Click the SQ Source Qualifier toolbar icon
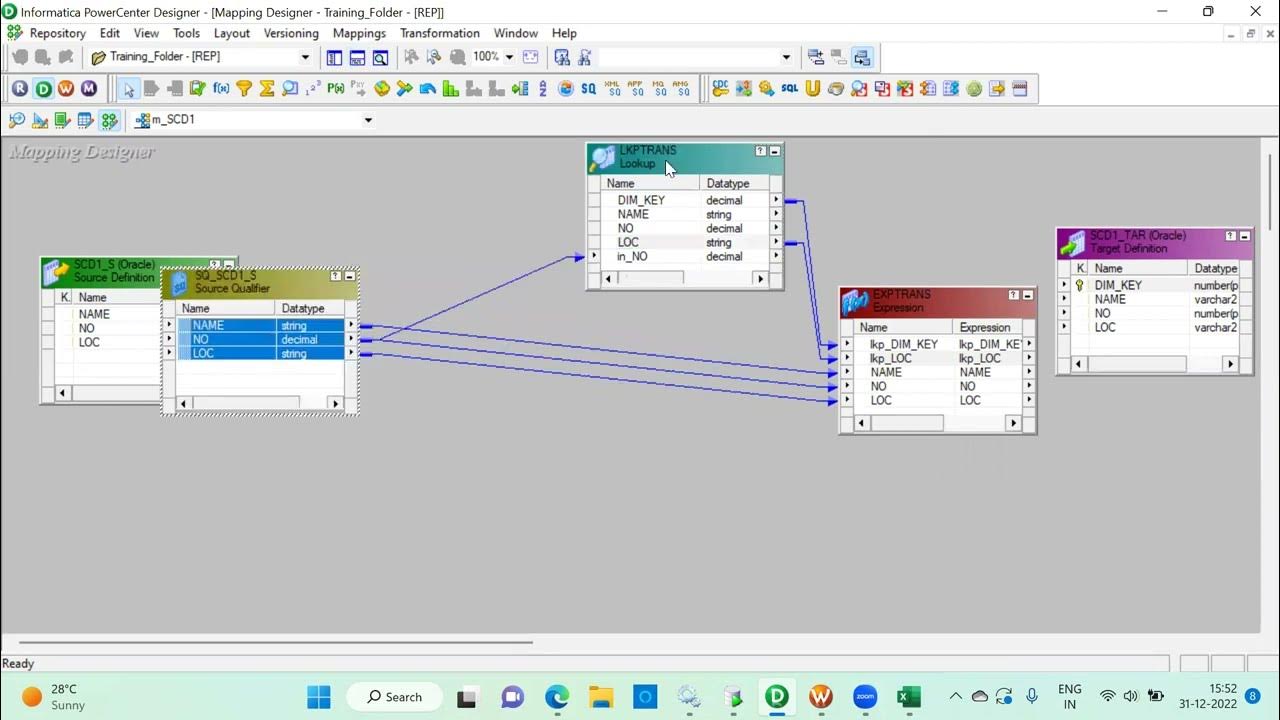The image size is (1280, 720). tap(589, 89)
